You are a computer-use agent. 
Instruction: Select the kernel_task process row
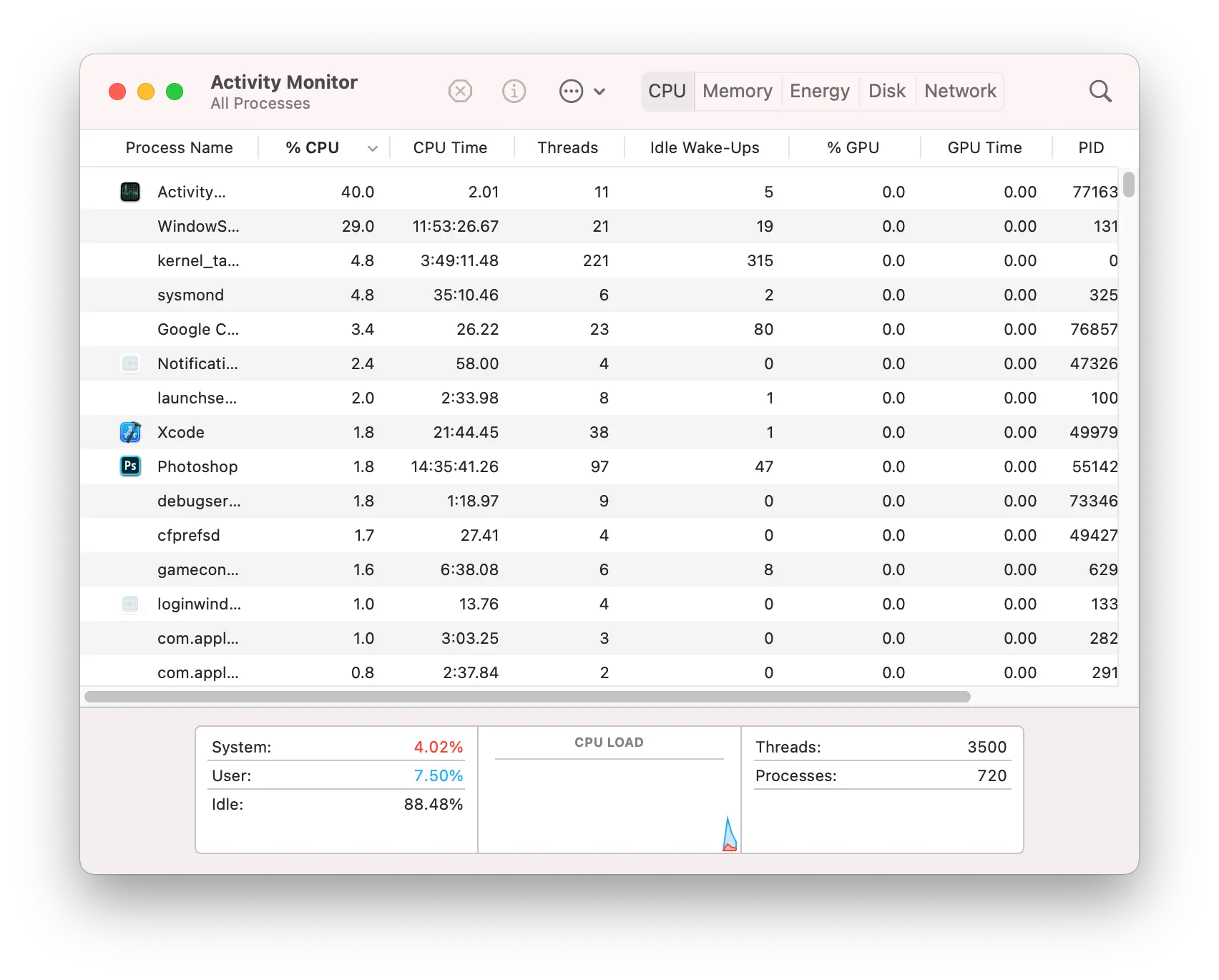click(x=198, y=260)
